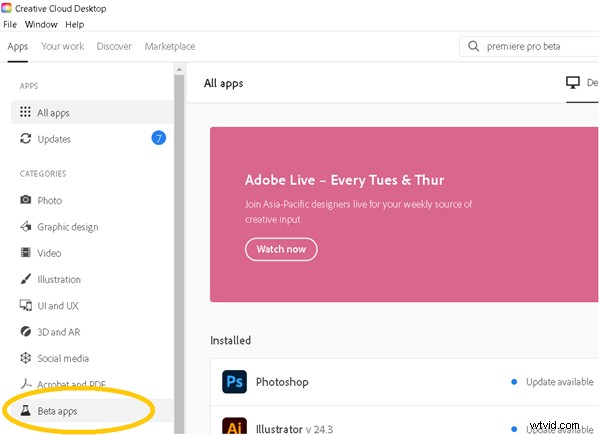Click the Photo camera icon

pyautogui.click(x=25, y=200)
